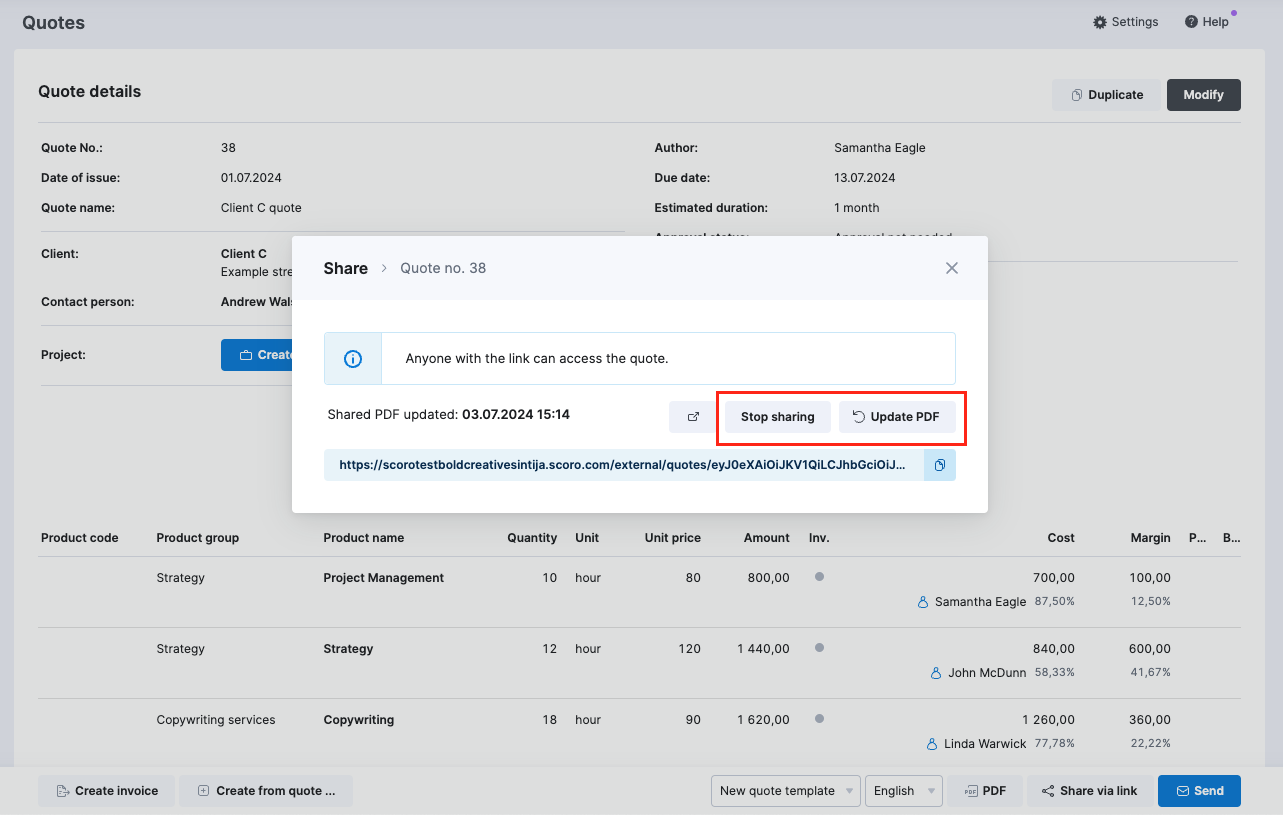Click person icon beside Samantha Eagle

tap(923, 602)
